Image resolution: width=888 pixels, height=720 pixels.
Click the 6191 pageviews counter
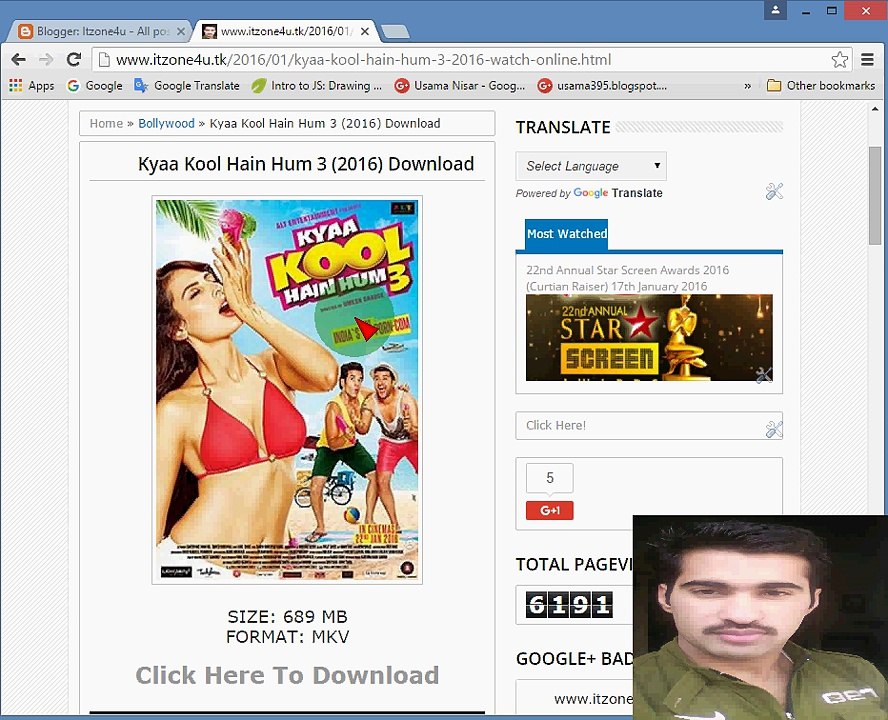click(569, 604)
